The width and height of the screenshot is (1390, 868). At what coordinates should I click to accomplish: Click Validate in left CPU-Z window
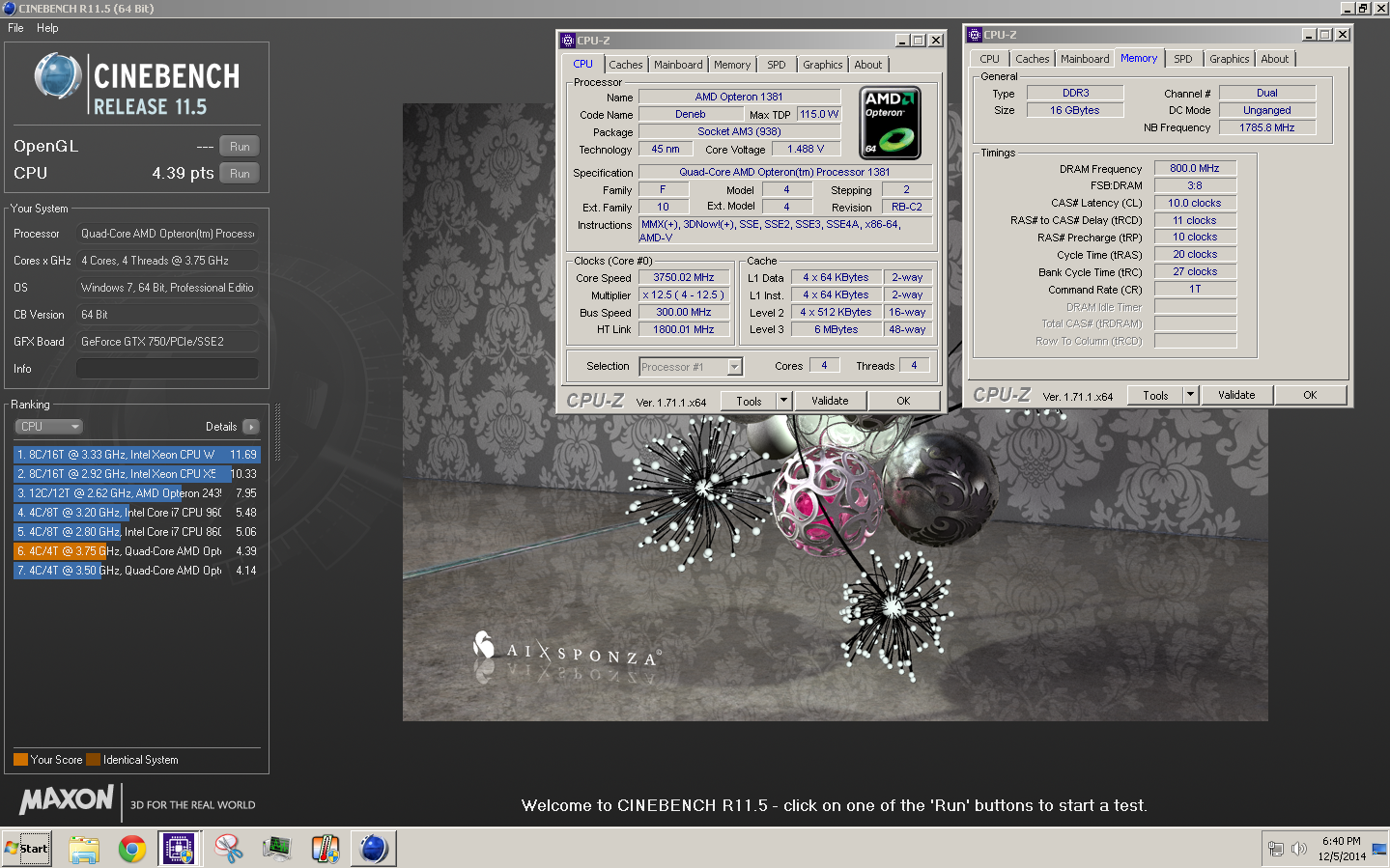click(x=830, y=401)
